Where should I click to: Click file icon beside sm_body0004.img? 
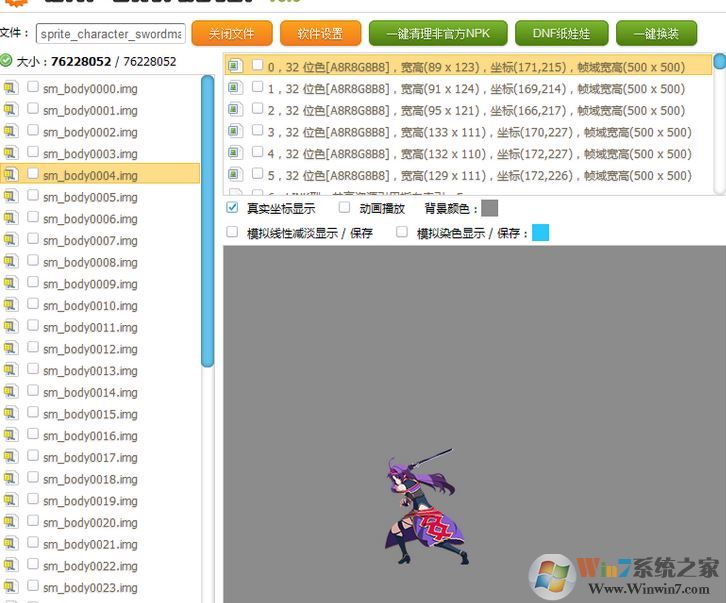[11, 175]
